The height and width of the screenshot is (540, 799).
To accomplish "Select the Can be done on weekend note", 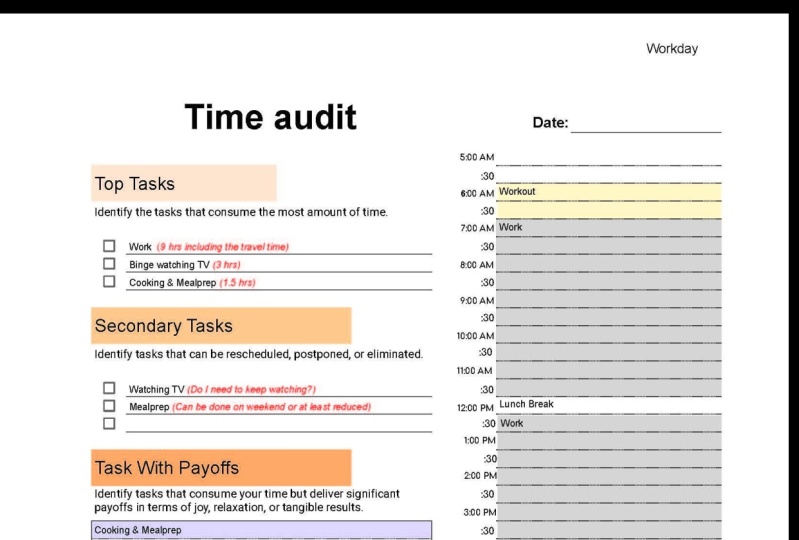I will [x=272, y=407].
